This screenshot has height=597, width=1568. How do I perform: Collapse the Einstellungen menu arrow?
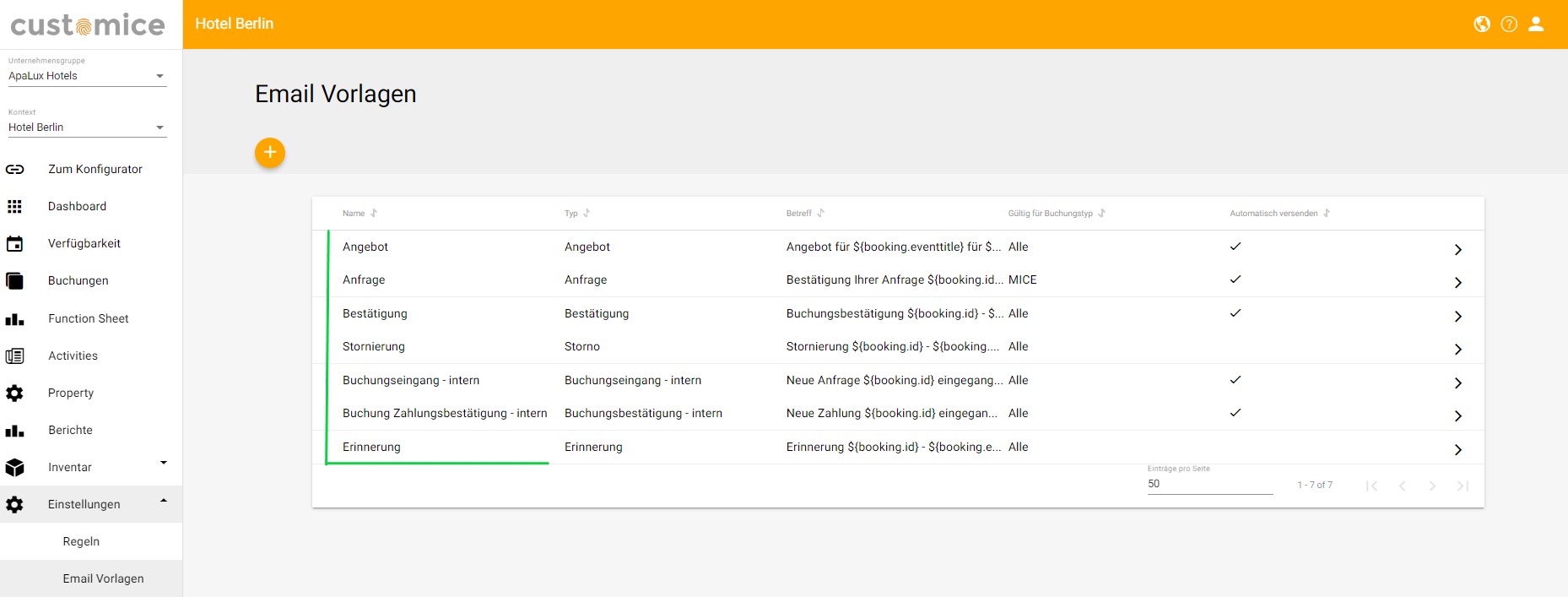pyautogui.click(x=164, y=500)
